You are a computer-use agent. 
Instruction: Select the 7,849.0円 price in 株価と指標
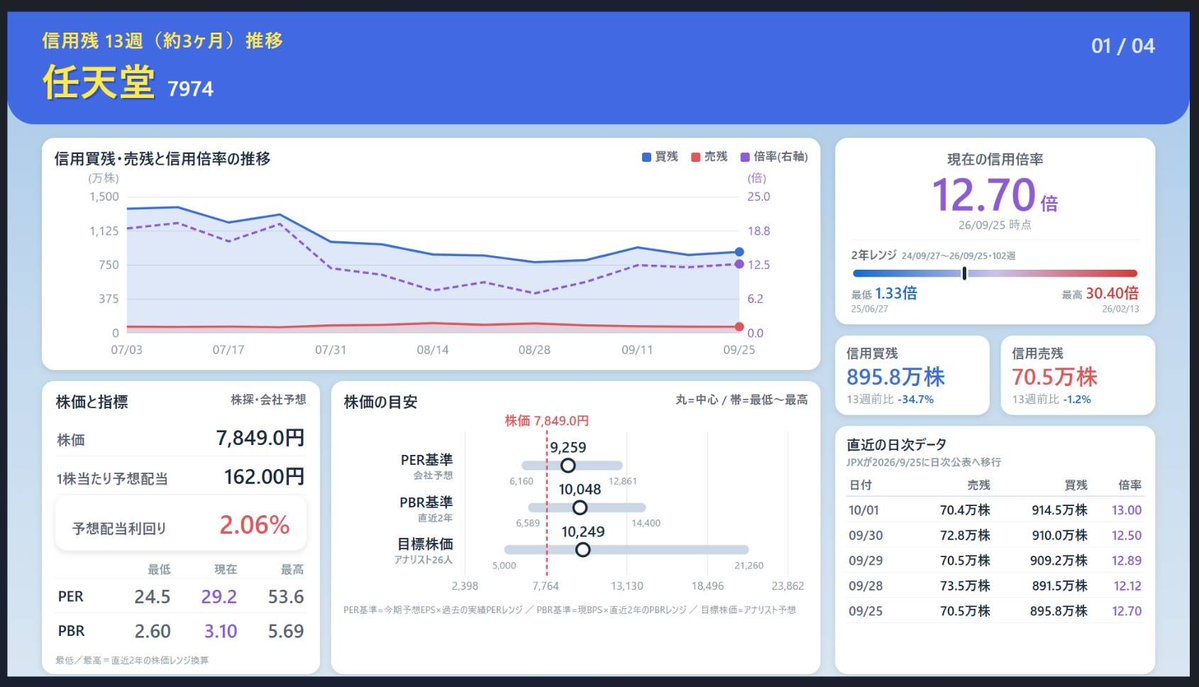pyautogui.click(x=260, y=438)
